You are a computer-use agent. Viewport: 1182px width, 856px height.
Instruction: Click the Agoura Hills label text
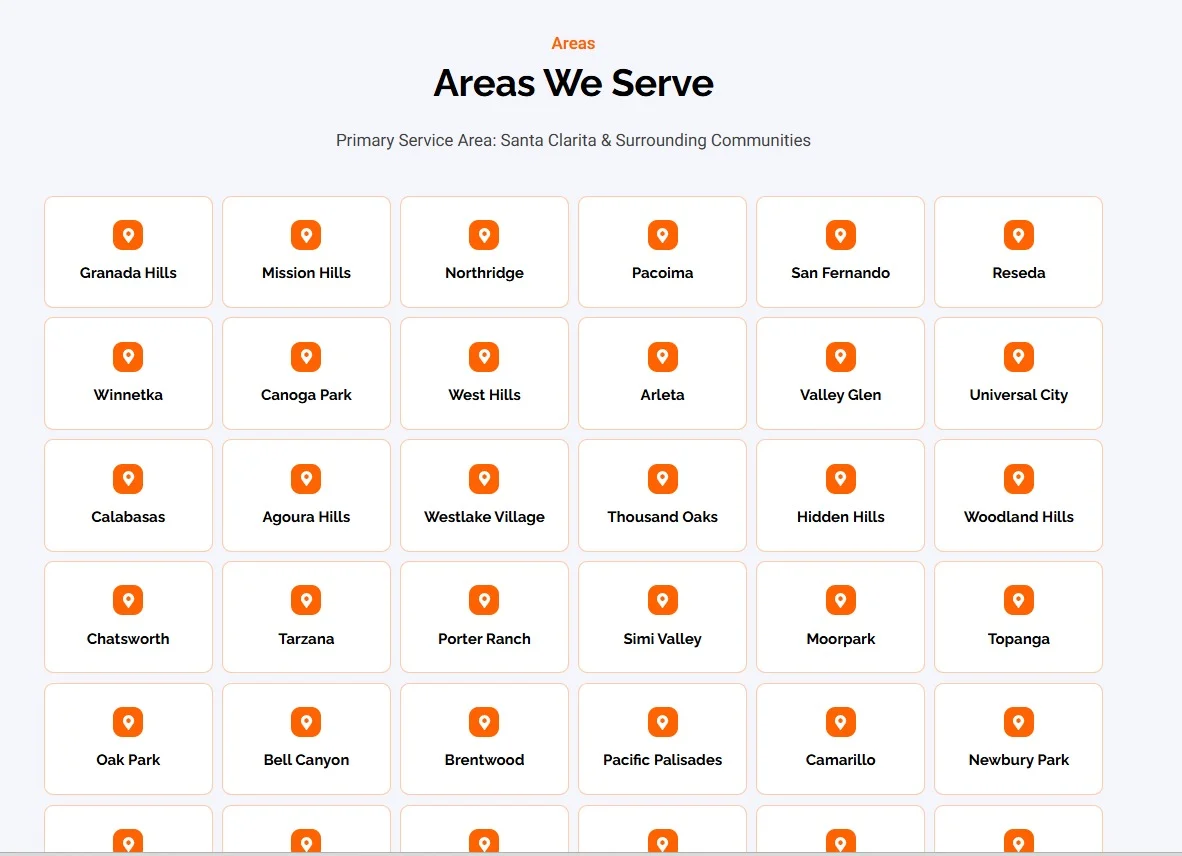(x=306, y=518)
